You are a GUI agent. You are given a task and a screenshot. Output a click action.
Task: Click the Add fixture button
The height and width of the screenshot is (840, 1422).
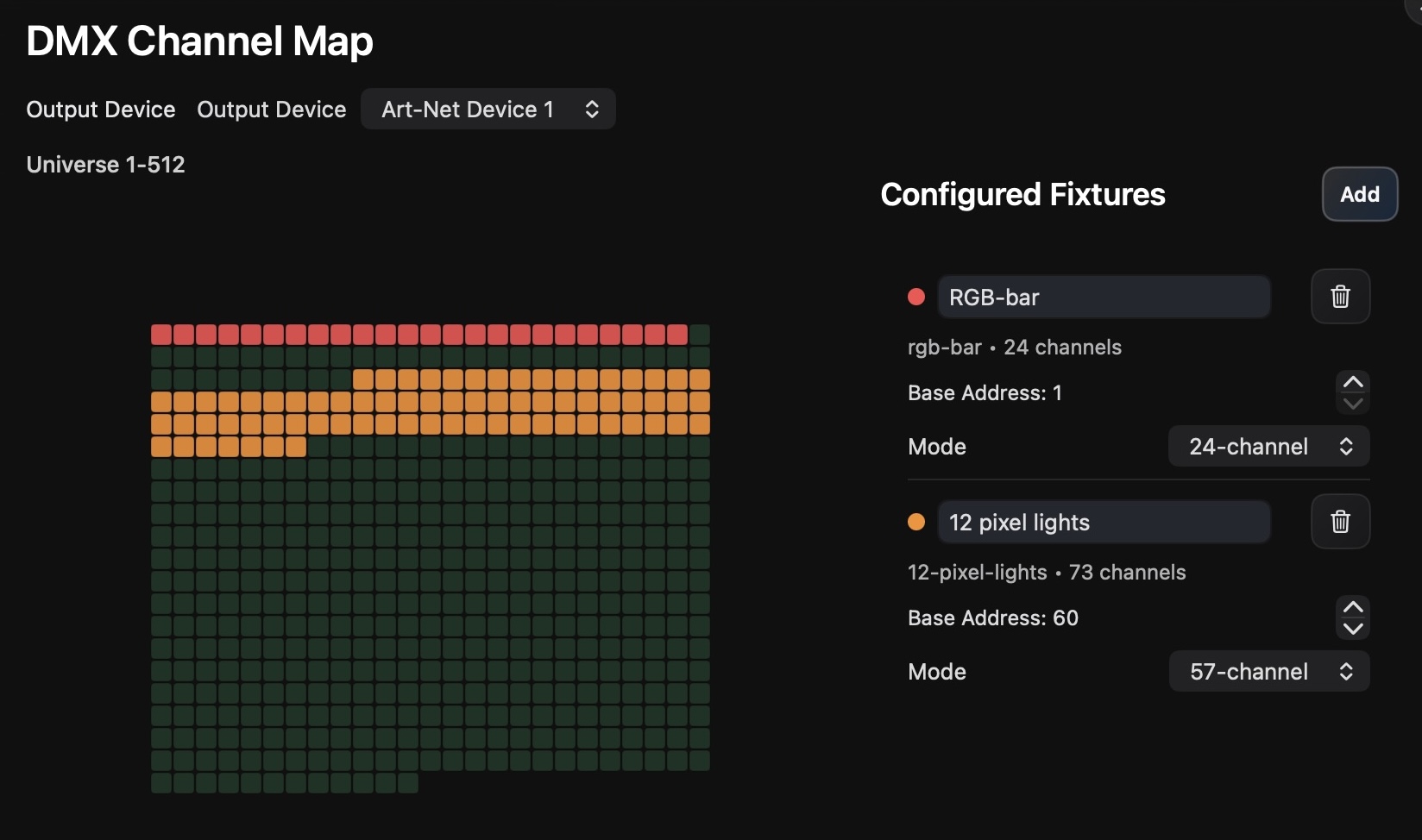click(x=1360, y=194)
